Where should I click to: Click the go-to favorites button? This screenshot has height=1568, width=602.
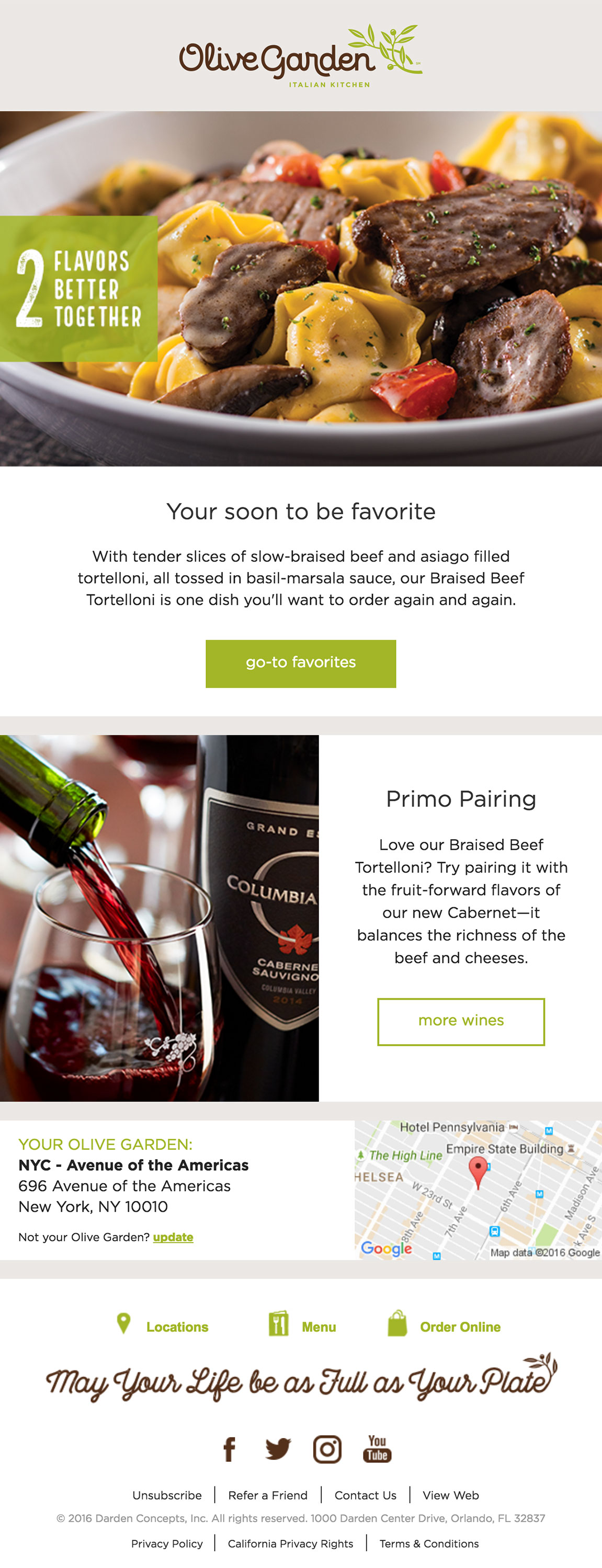301,663
